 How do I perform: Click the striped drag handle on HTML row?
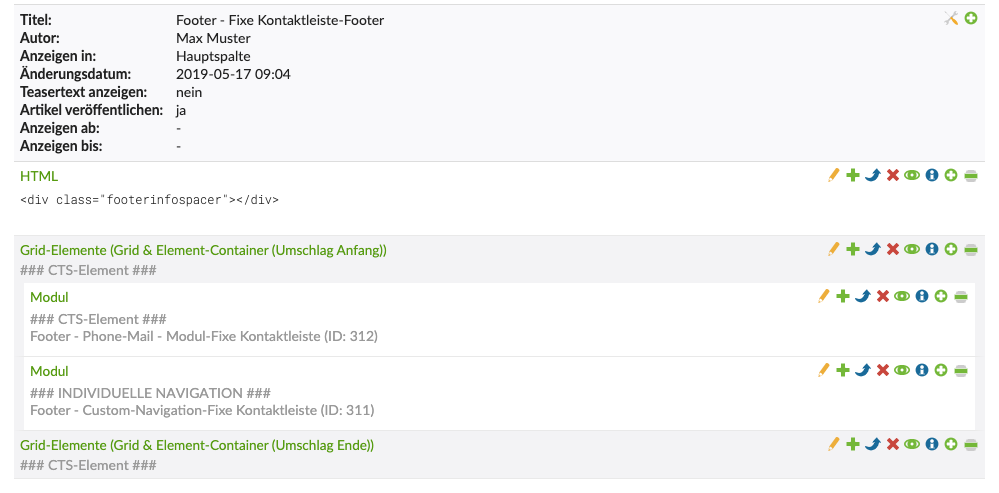(x=970, y=175)
